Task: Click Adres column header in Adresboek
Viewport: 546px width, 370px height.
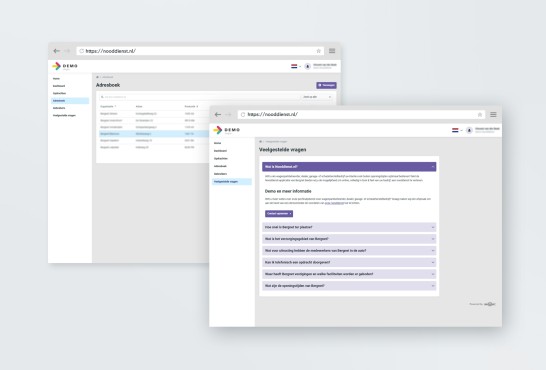Action: (x=139, y=107)
